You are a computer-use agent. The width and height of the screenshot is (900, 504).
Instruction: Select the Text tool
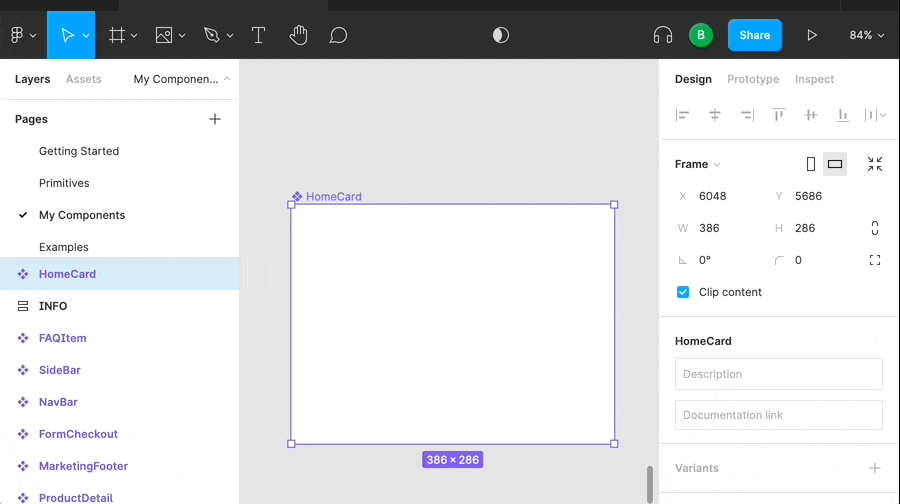pos(258,35)
